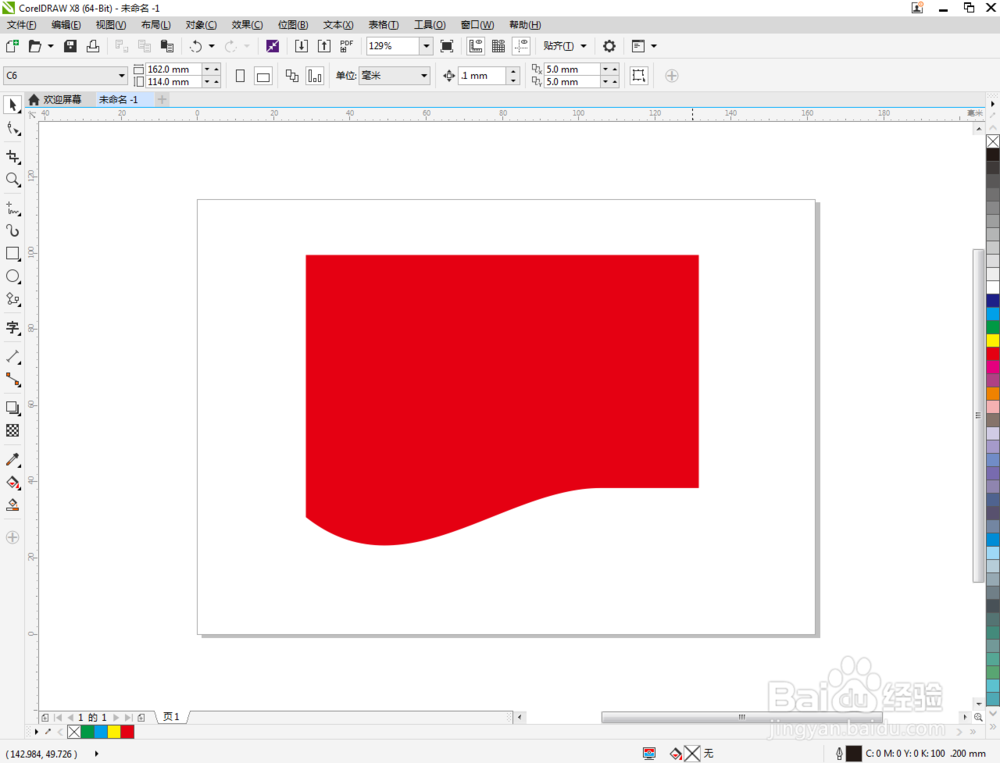Select the Connector tool

tap(13, 380)
